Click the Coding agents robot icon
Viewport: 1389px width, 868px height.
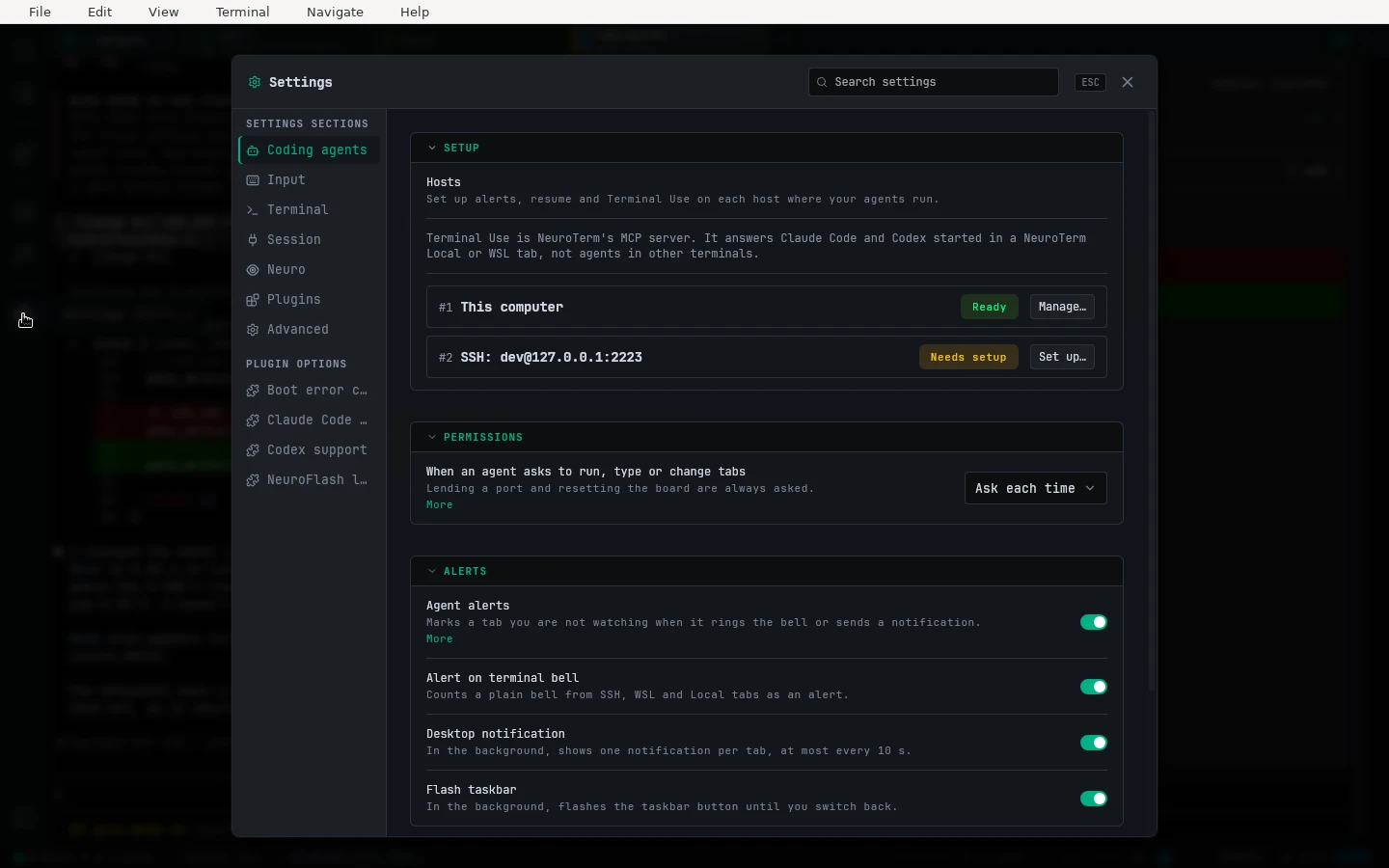253,150
